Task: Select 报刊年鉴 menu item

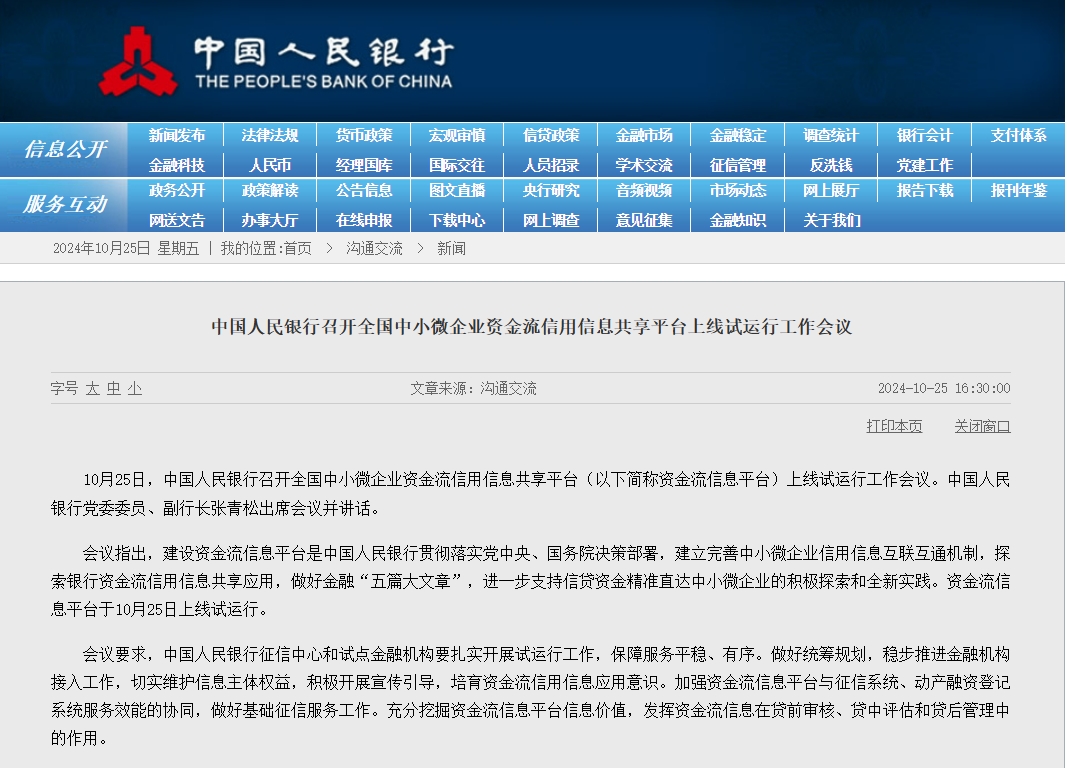Action: click(x=1019, y=190)
